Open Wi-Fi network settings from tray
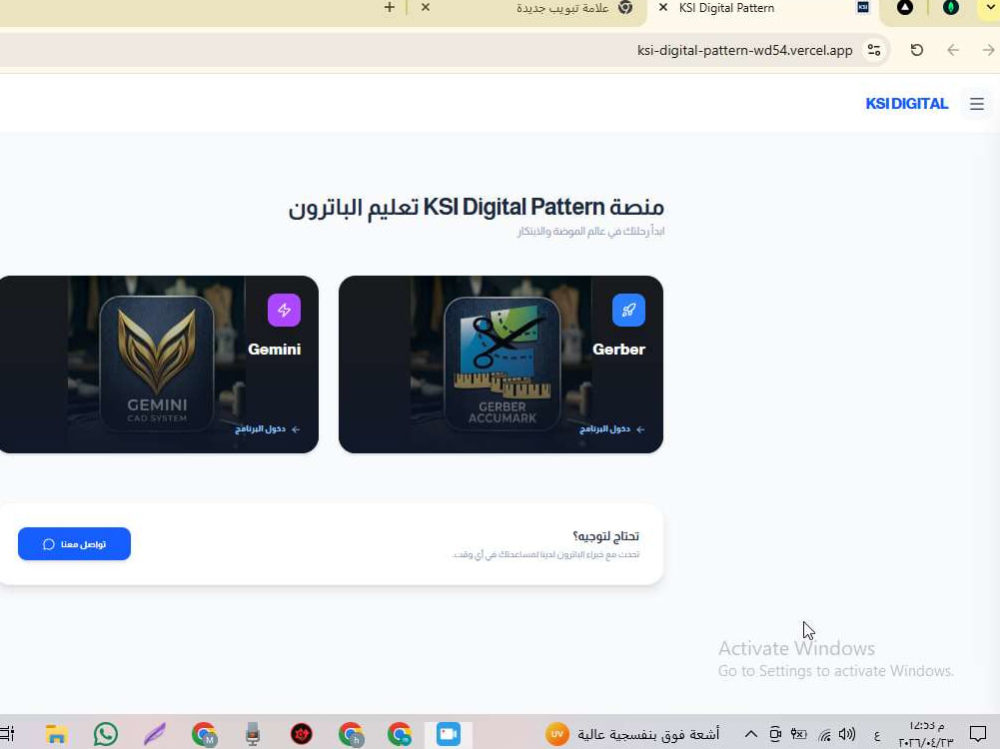 (x=825, y=735)
